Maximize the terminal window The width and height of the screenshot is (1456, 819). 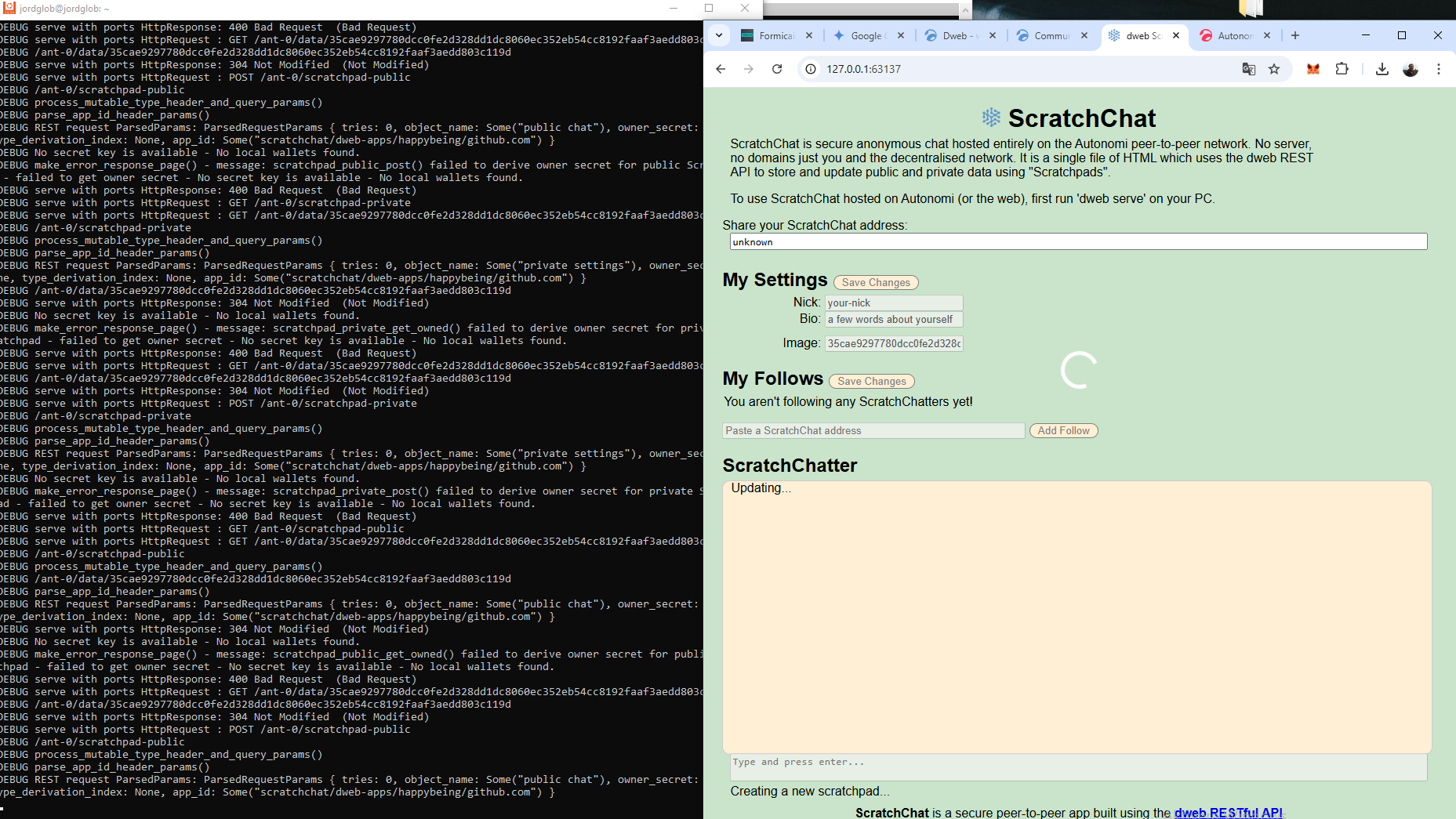(709, 8)
